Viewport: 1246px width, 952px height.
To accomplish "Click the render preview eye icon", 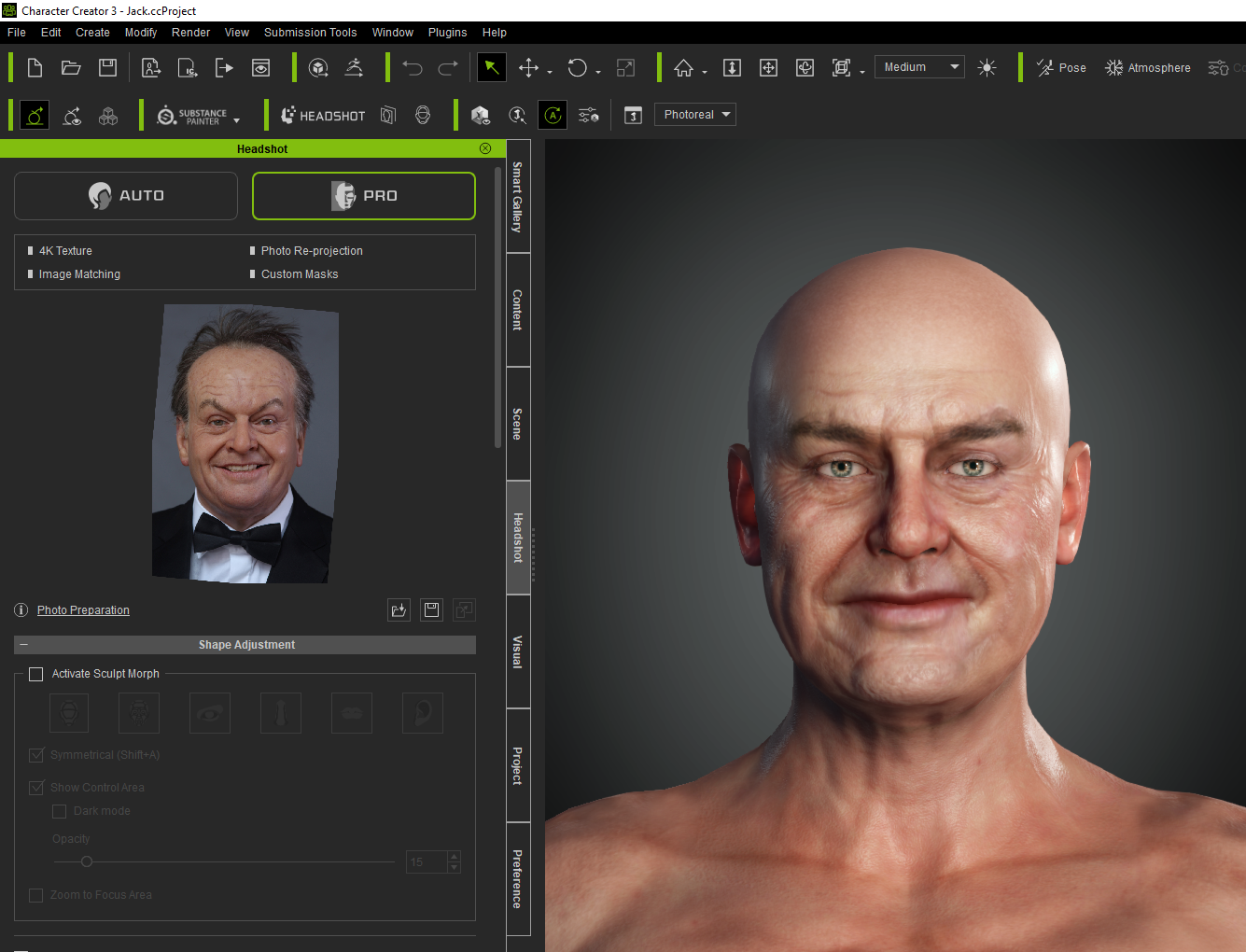I will coord(260,67).
